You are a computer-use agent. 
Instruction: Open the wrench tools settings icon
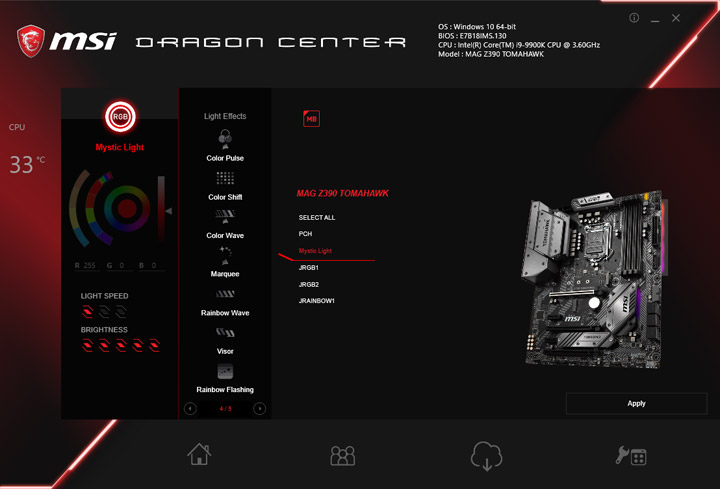(631, 456)
